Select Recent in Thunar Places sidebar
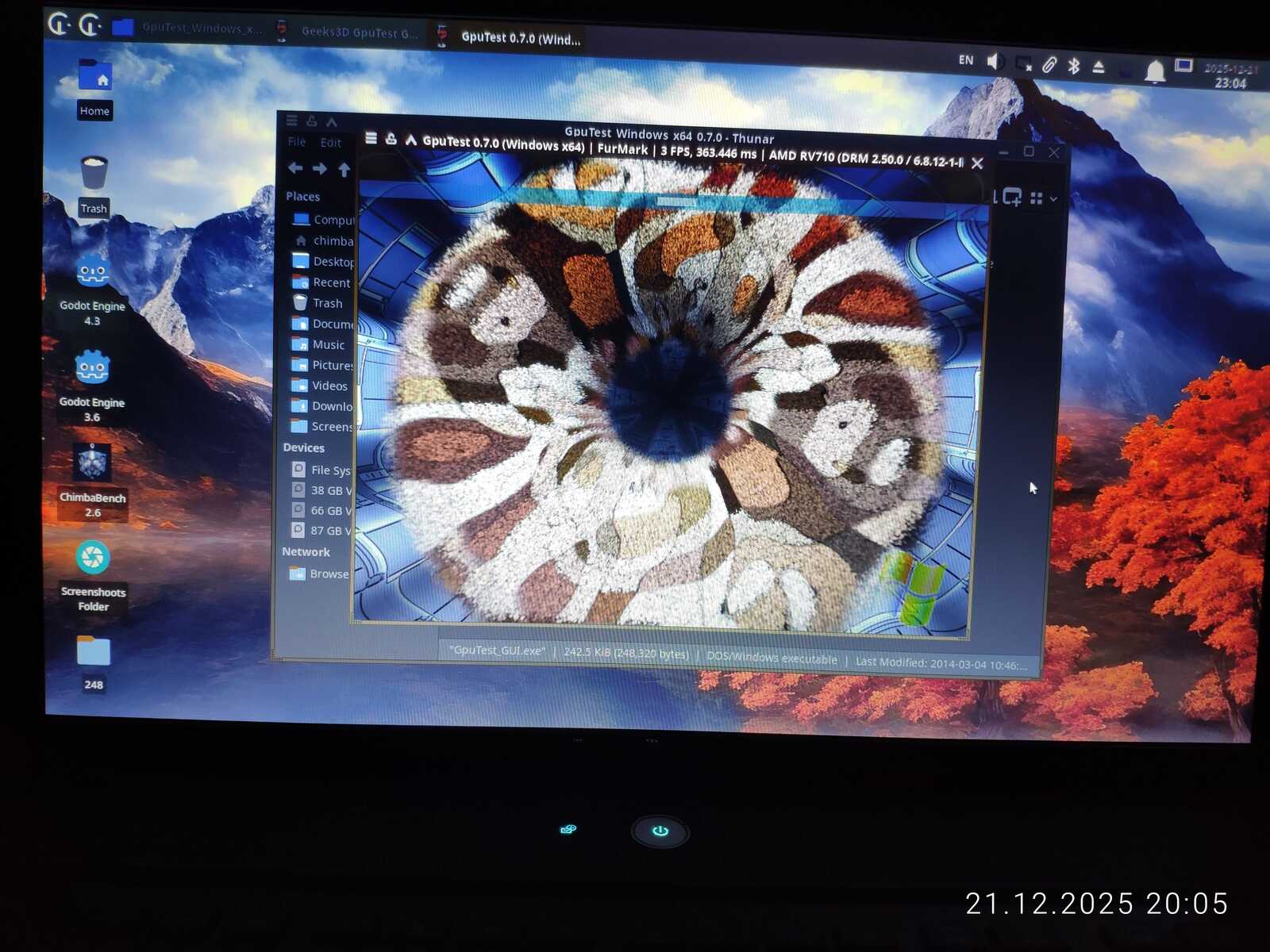This screenshot has height=952, width=1270. pyautogui.click(x=321, y=282)
